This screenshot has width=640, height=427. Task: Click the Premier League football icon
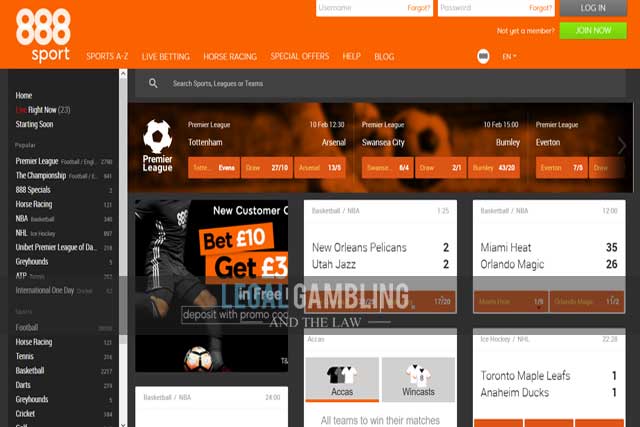(x=158, y=137)
